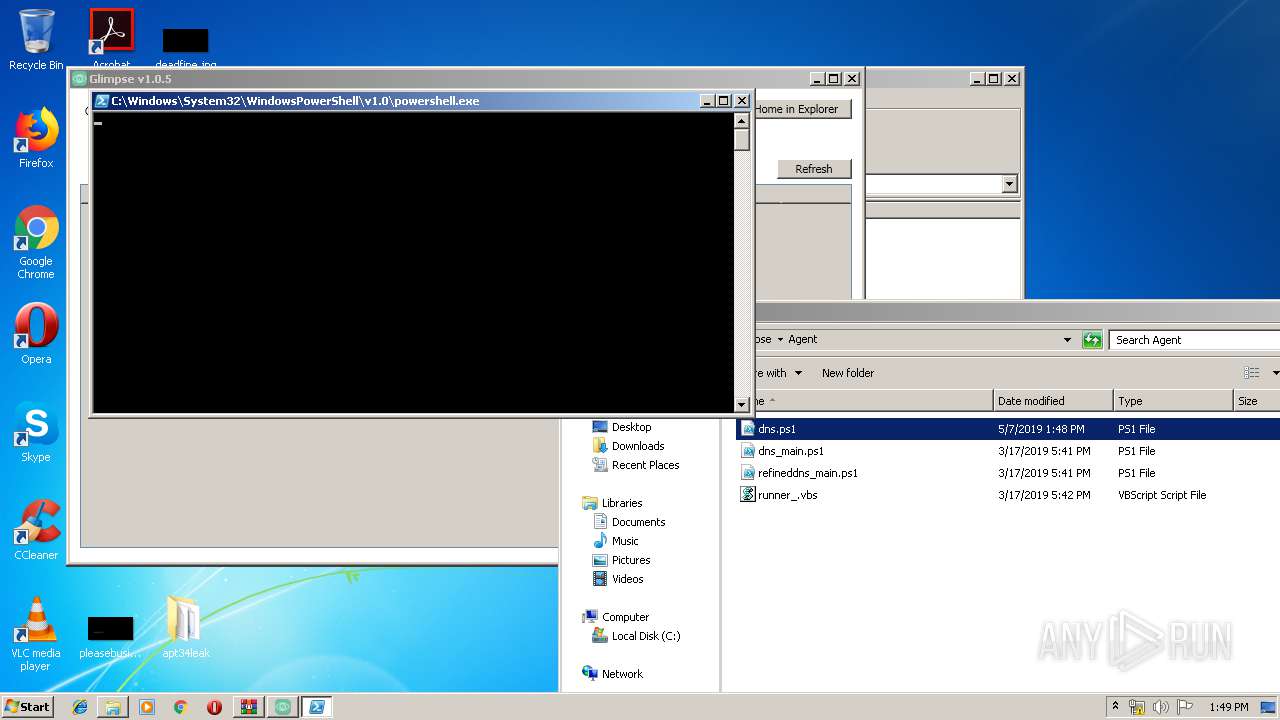This screenshot has width=1280, height=720.
Task: Click the Agent breadcrumb in address bar
Action: click(802, 340)
